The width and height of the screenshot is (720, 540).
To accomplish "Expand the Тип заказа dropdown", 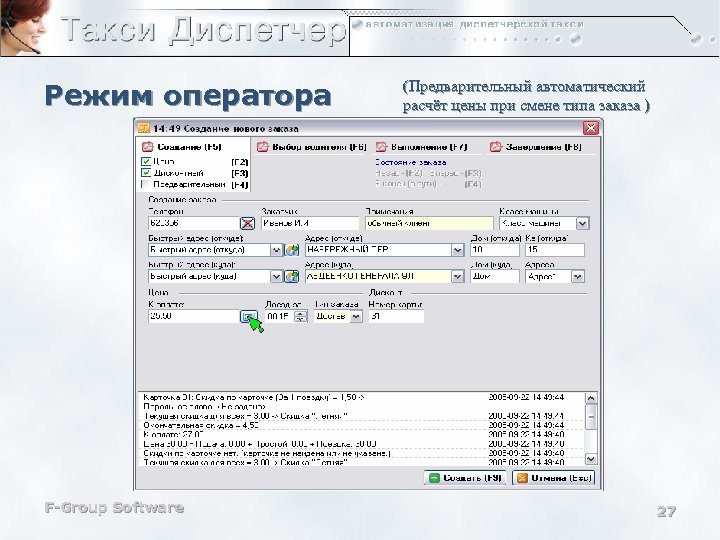I will tap(356, 316).
